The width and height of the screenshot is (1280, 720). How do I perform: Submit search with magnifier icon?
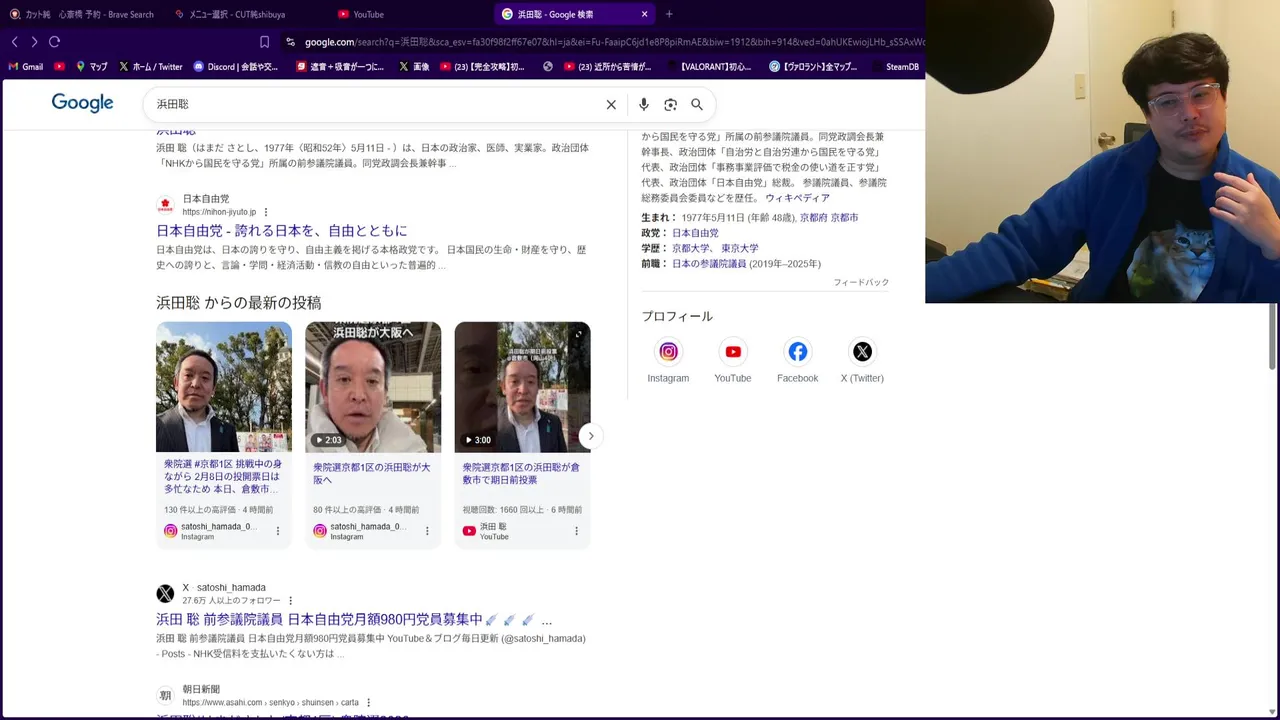pos(697,104)
